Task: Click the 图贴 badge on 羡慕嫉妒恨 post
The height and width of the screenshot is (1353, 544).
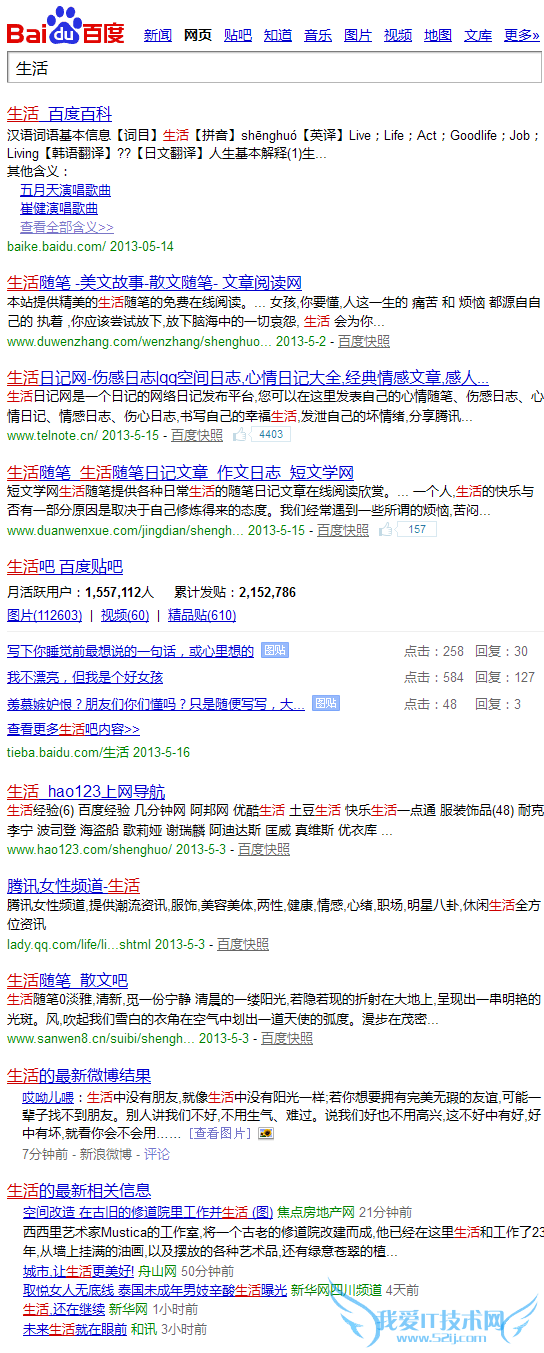Action: [325, 704]
